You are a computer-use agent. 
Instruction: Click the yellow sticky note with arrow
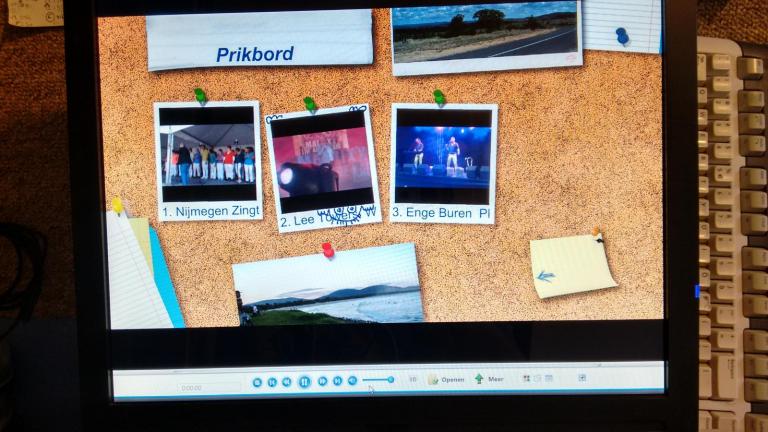(572, 266)
